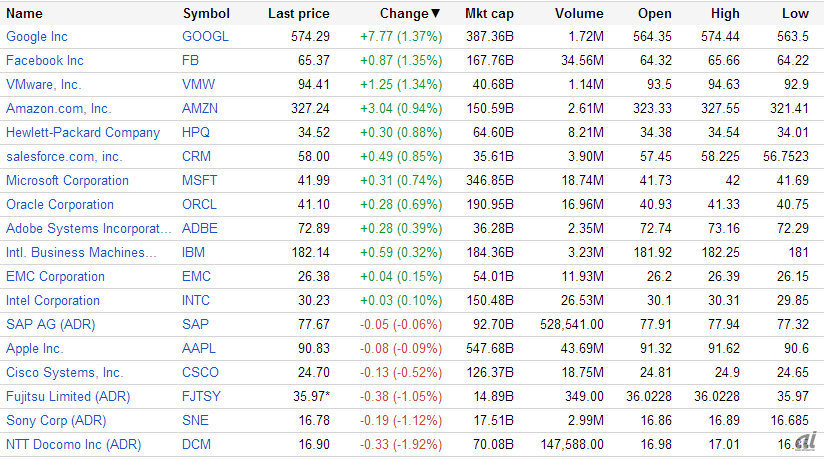This screenshot has height=459, width=824.
Task: Sort by the Mkt cap column header
Action: coord(490,14)
